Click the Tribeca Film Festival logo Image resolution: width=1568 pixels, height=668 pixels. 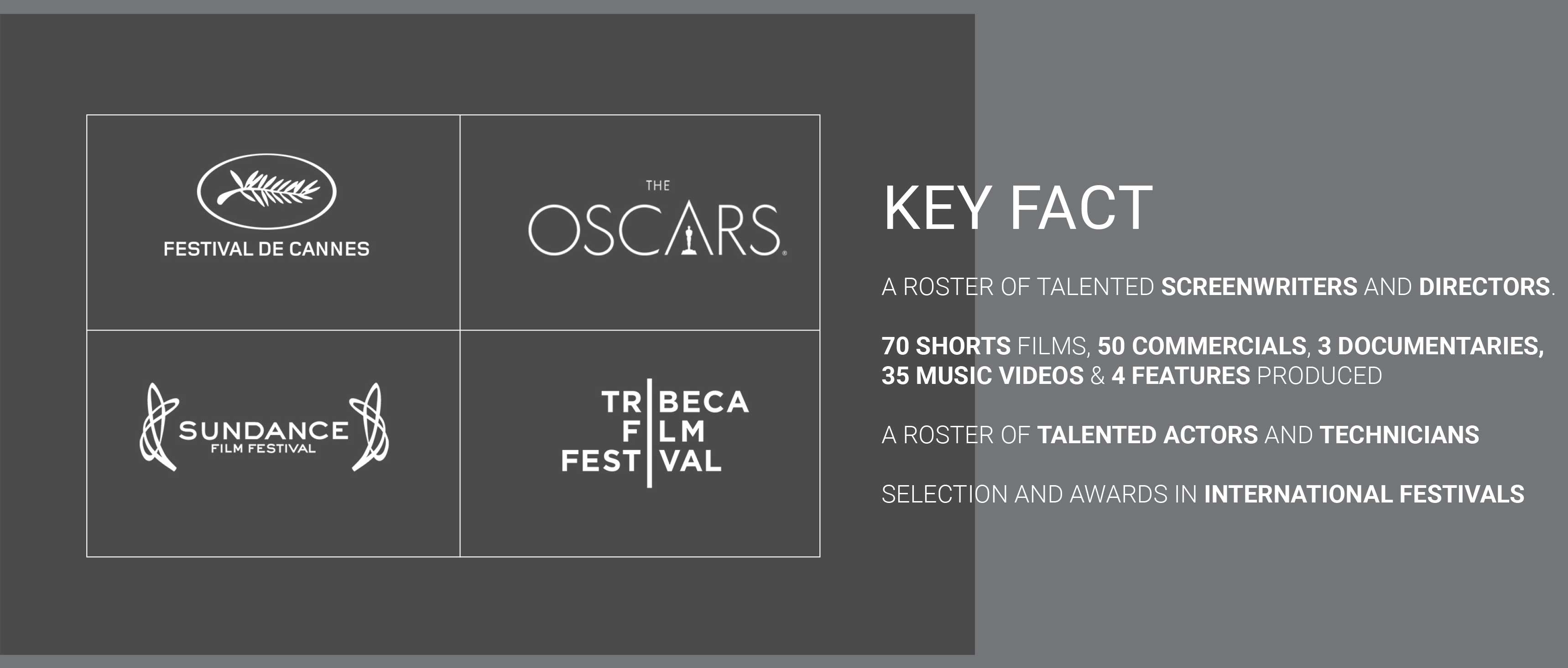[655, 433]
